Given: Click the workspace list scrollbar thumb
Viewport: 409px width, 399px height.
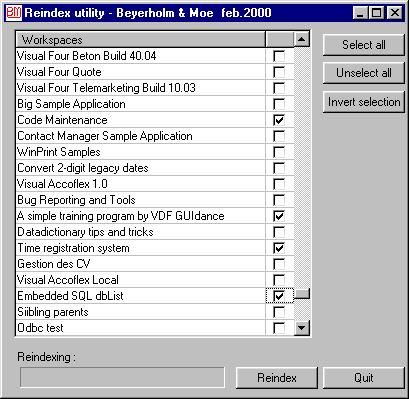Looking at the screenshot, I should coord(302,293).
